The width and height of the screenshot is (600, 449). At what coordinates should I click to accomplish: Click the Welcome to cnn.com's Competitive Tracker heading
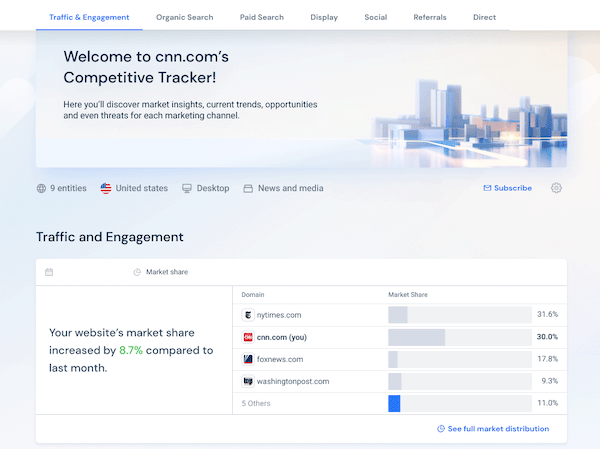click(146, 67)
